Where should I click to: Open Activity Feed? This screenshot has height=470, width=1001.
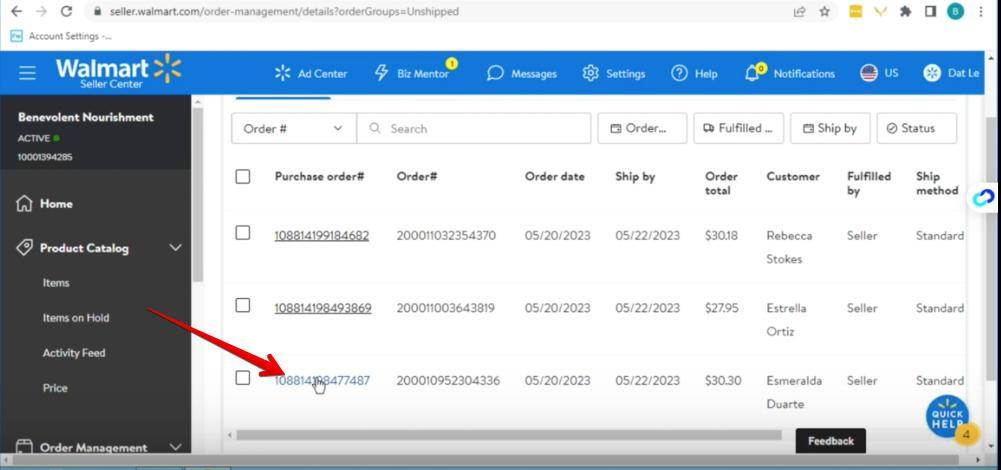(74, 352)
